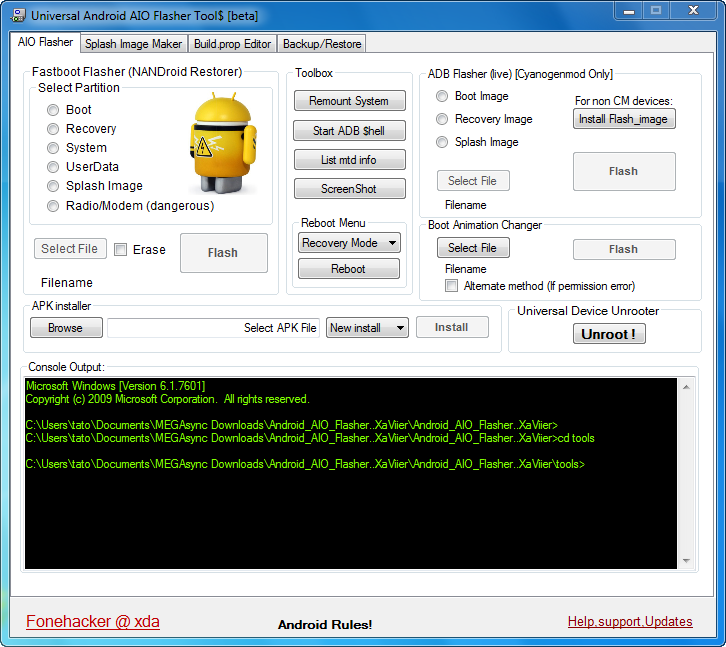726x647 pixels.
Task: Click Select File in Boot Animation Changer
Action: tap(473, 248)
